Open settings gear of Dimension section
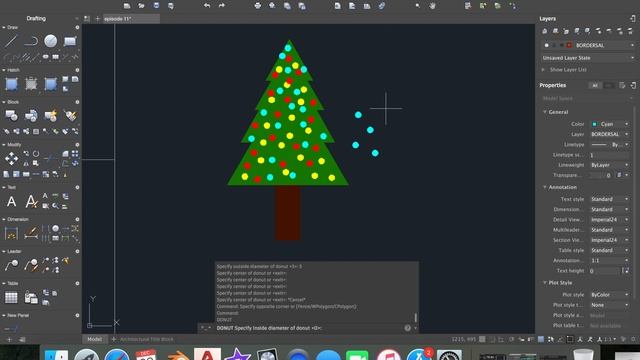 77,220
